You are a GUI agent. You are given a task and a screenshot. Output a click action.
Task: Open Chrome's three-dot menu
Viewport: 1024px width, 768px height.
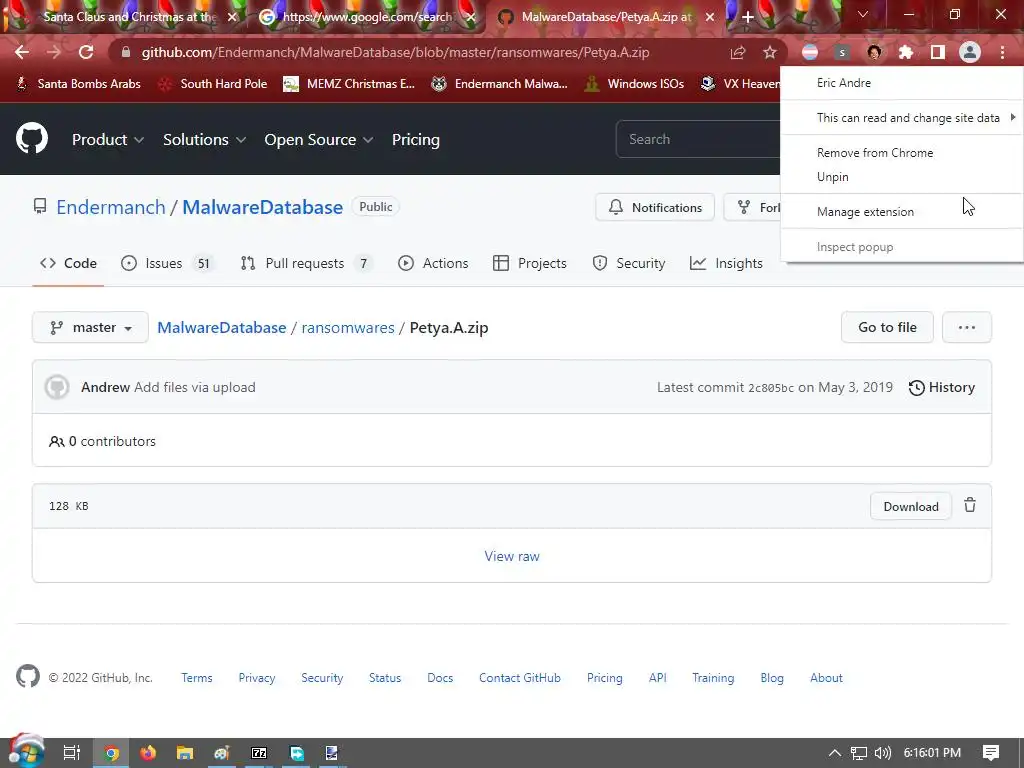pos(1002,52)
